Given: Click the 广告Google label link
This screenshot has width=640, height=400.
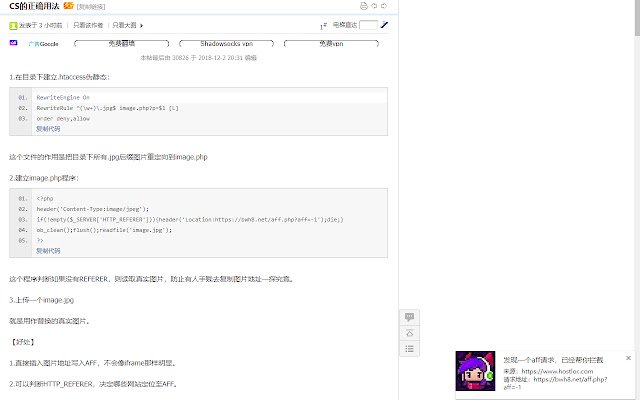Looking at the screenshot, I should [44, 44].
